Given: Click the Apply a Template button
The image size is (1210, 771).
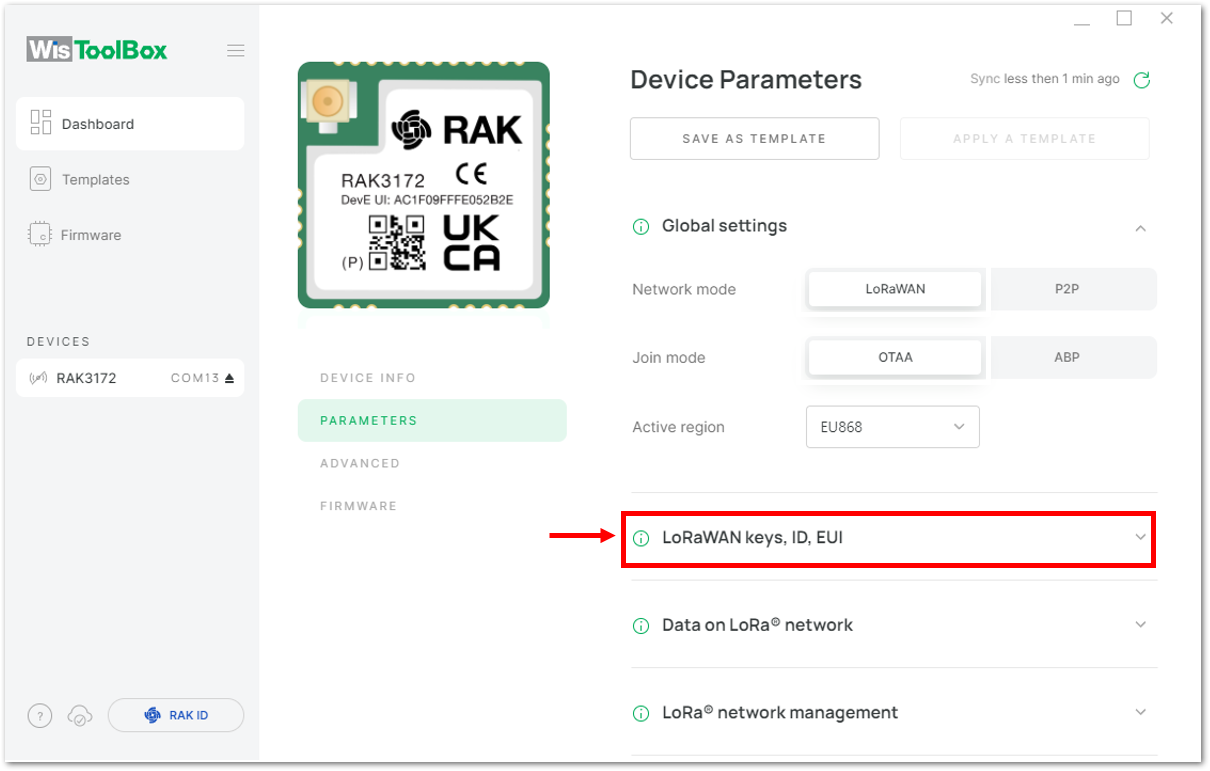Looking at the screenshot, I should tap(1024, 139).
